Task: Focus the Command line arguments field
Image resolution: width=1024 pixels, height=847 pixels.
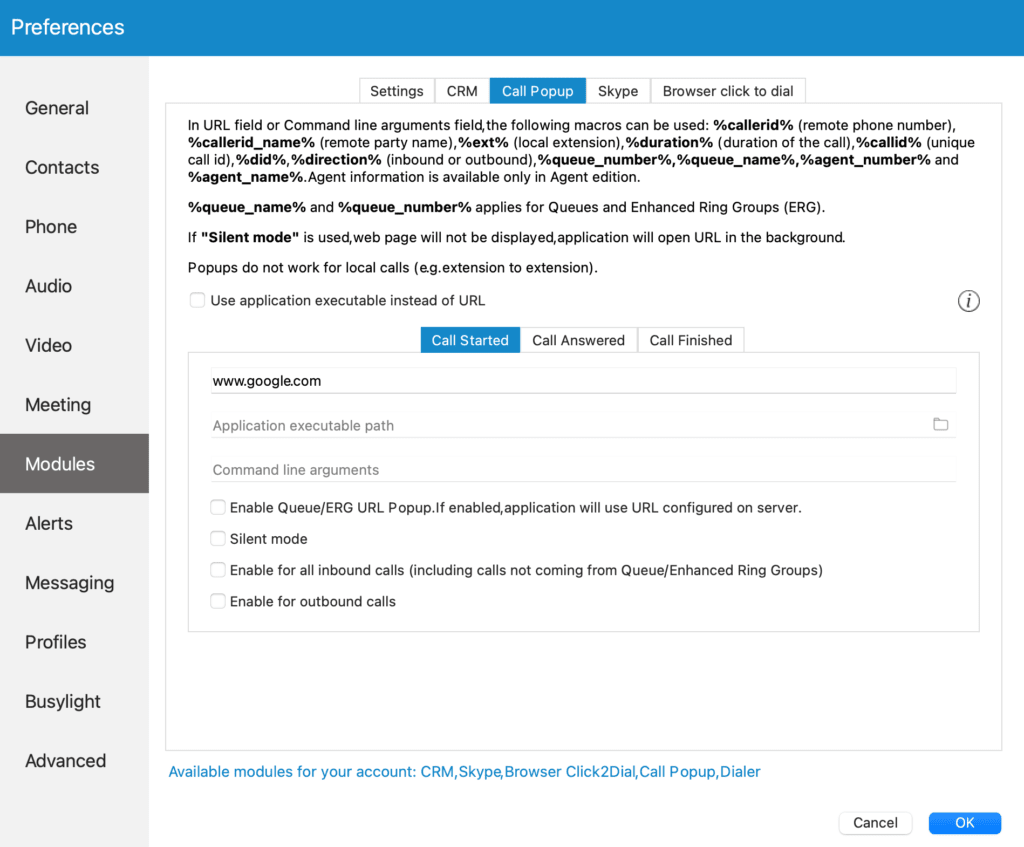Action: [x=584, y=470]
